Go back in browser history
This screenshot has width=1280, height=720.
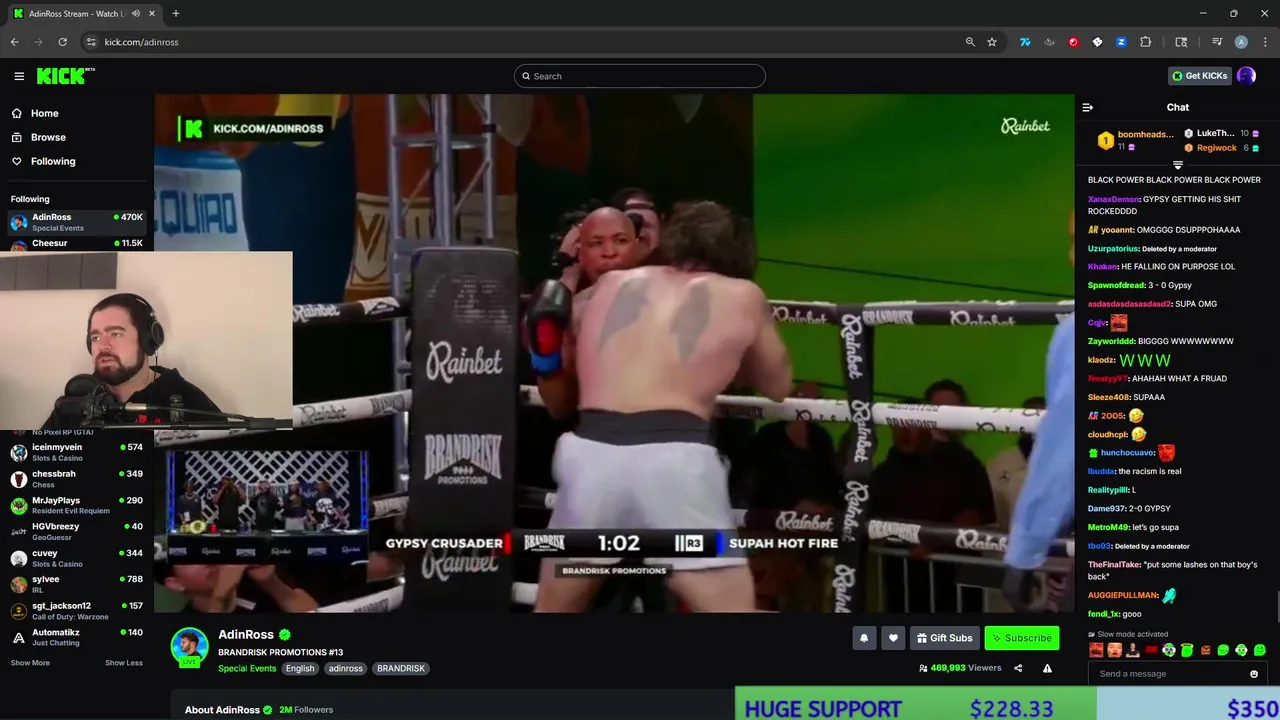(x=14, y=42)
